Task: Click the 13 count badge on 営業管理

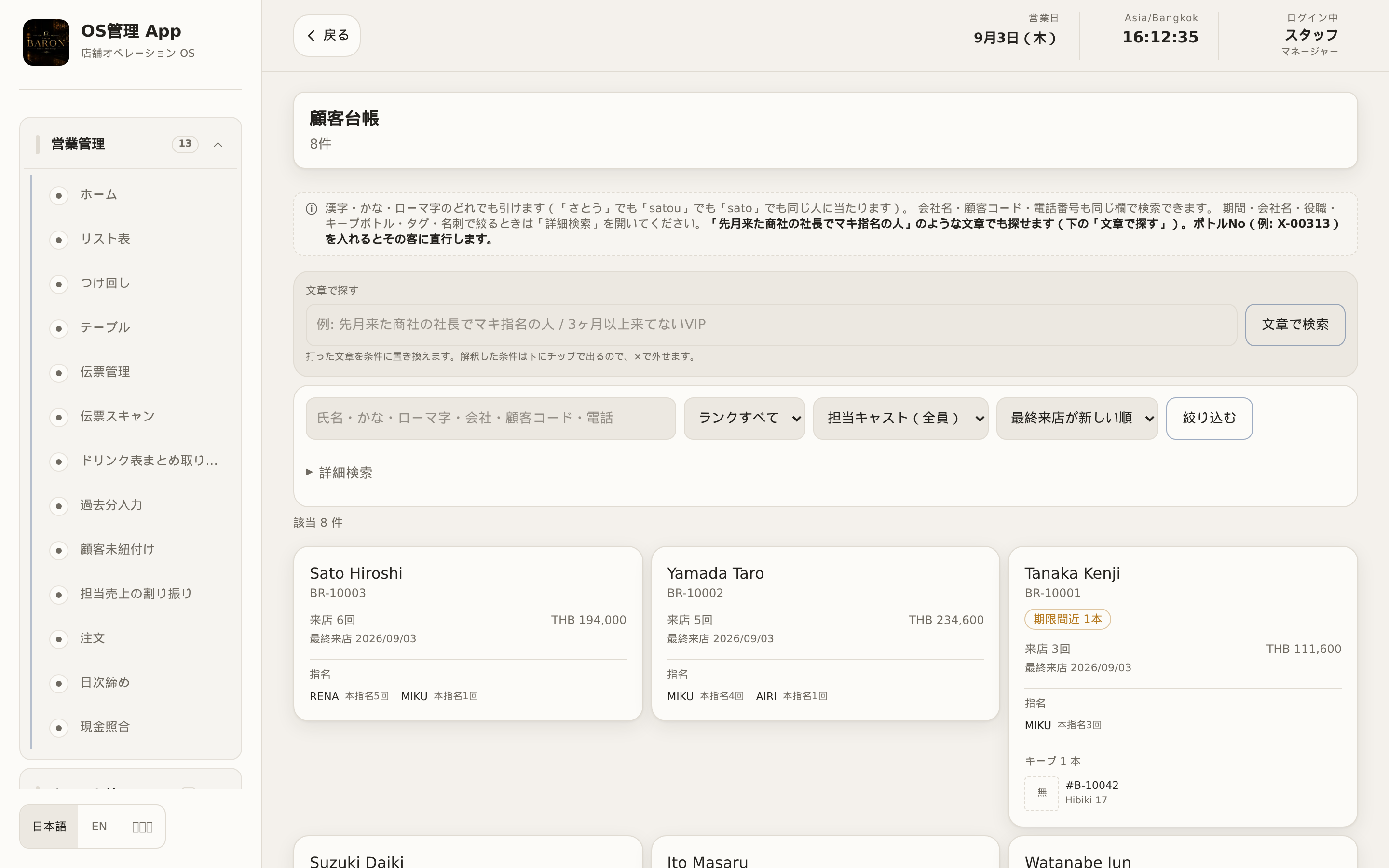Action: tap(185, 144)
